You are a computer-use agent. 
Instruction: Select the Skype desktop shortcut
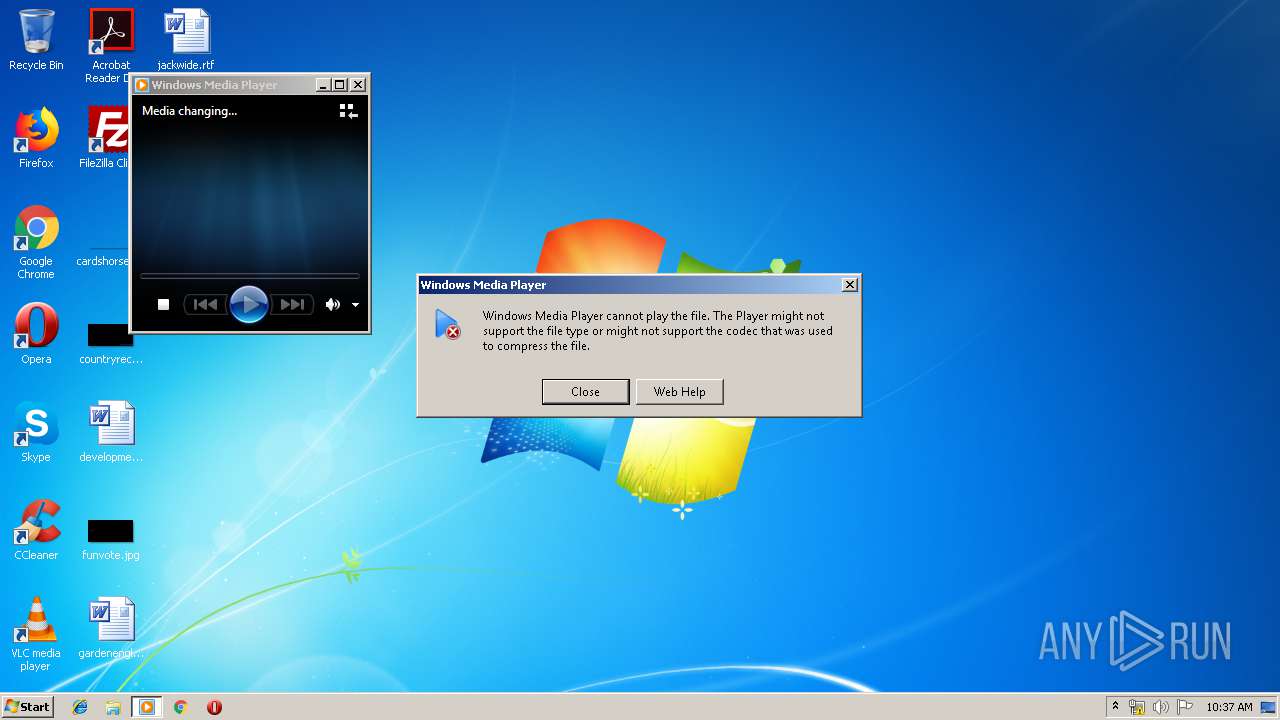click(36, 432)
